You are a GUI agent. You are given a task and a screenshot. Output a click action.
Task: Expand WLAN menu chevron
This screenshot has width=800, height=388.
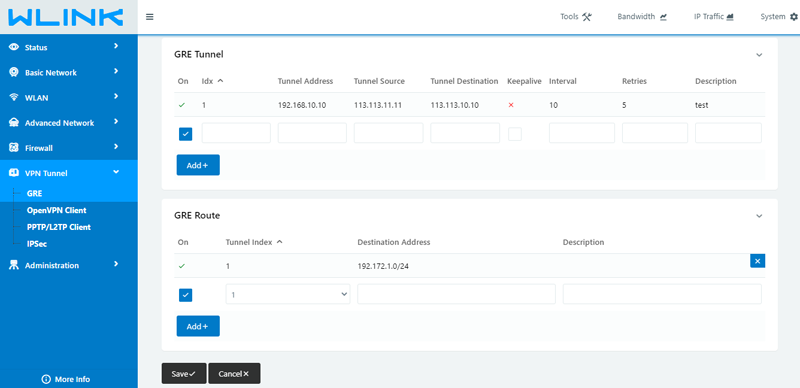pos(116,96)
